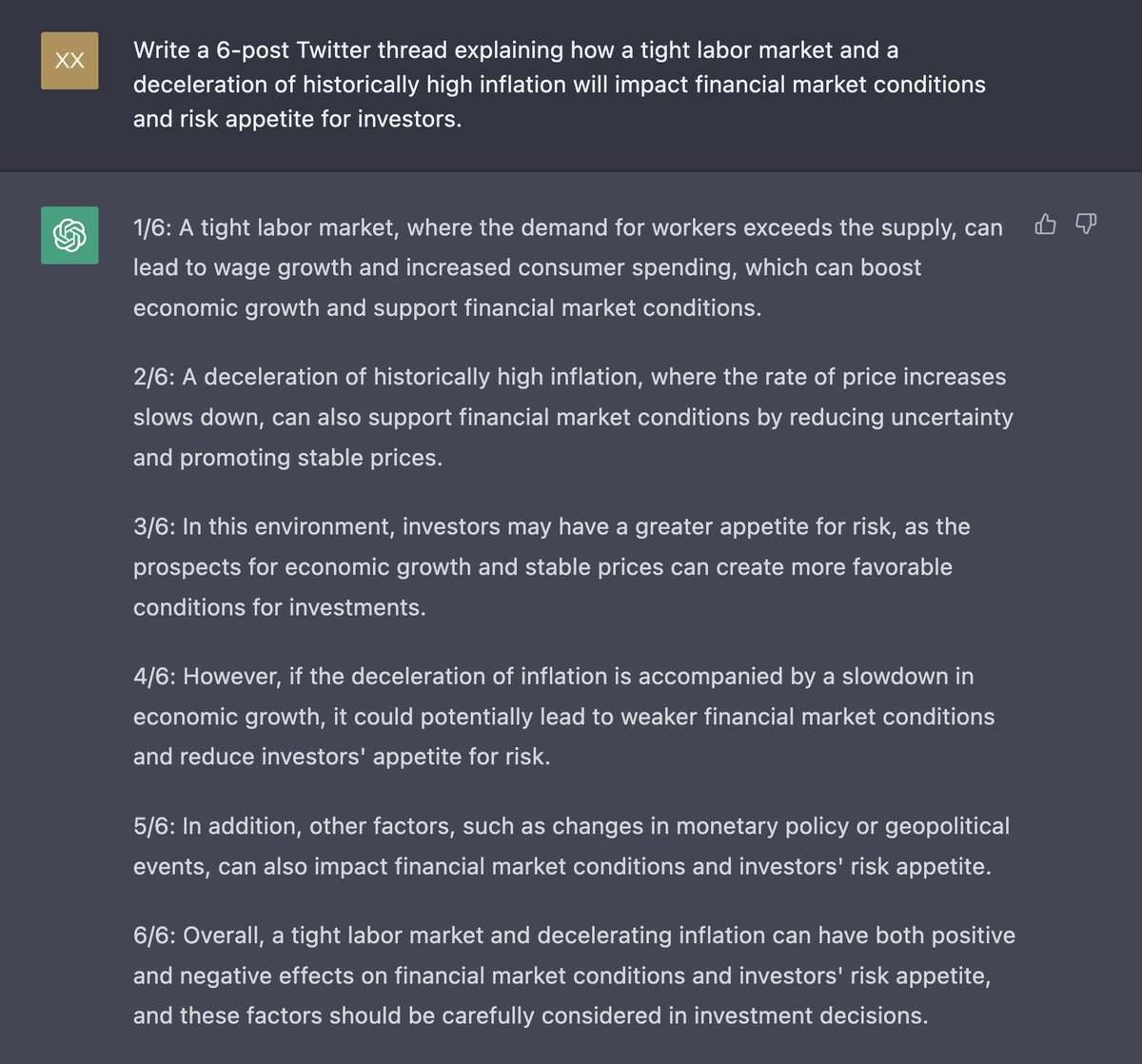1142x1064 pixels.
Task: Click the thumbs up feedback icon
Action: pyautogui.click(x=1045, y=225)
